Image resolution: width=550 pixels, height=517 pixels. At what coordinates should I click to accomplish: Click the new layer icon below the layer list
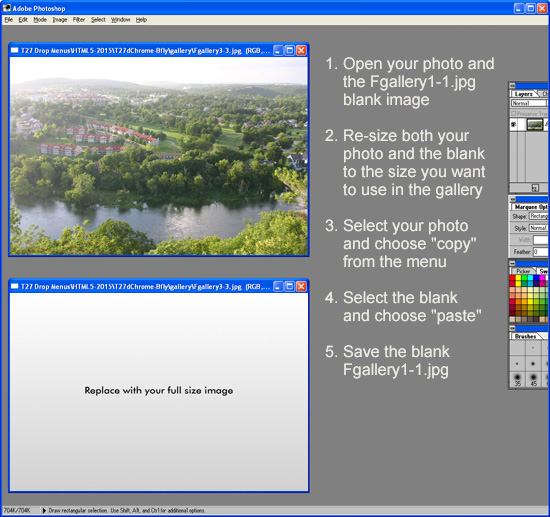tap(535, 188)
